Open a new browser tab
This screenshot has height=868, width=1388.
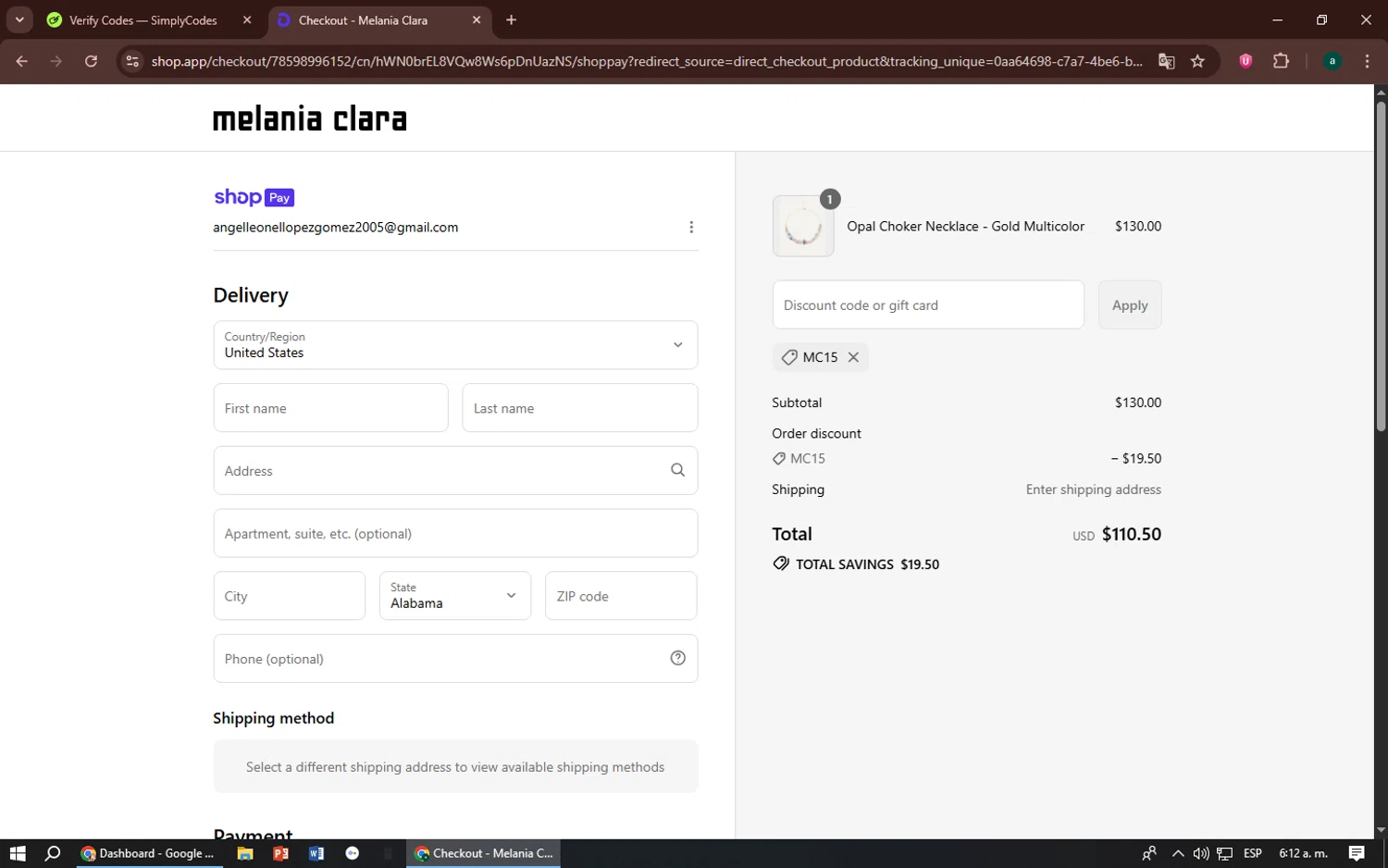(511, 20)
